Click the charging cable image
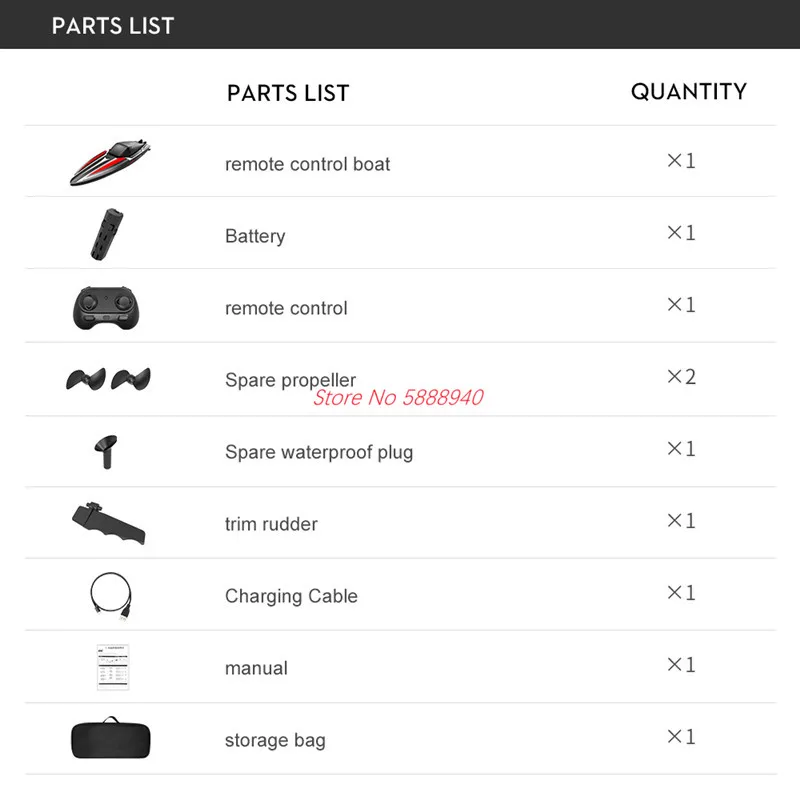800x800 pixels. tap(111, 596)
